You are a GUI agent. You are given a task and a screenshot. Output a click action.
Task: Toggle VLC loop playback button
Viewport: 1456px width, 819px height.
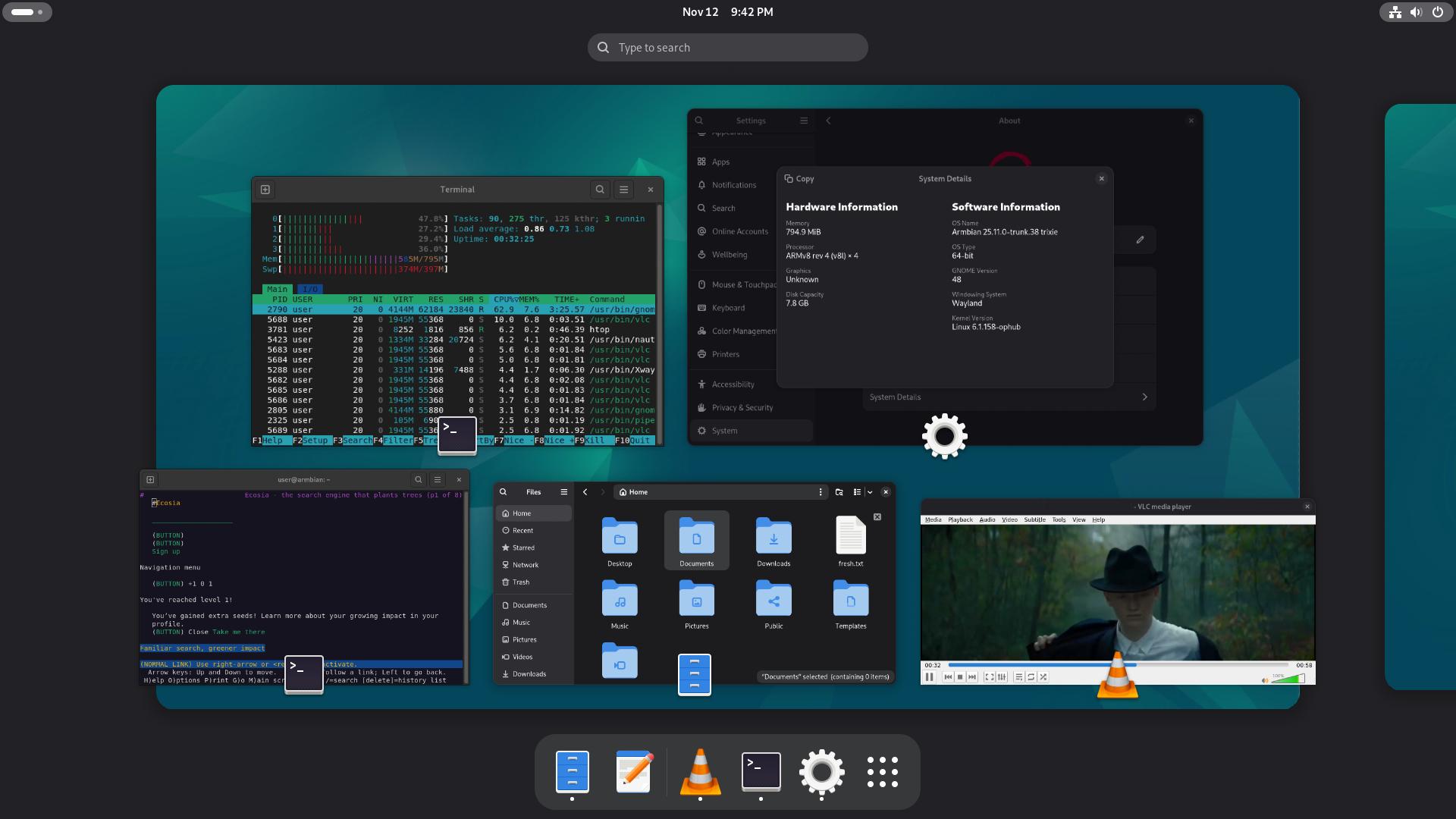[x=1031, y=677]
